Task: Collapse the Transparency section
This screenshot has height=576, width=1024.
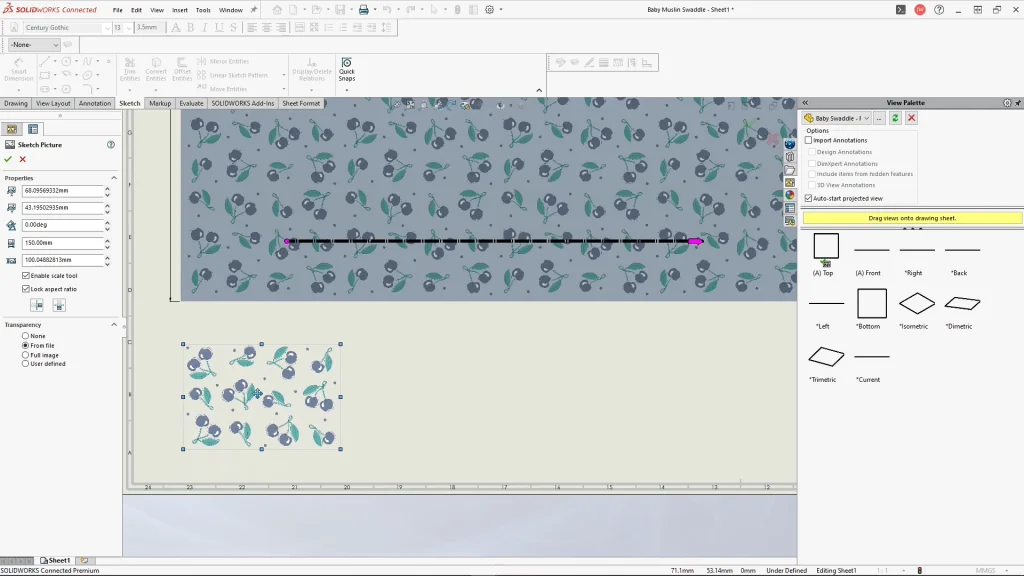Action: point(114,325)
